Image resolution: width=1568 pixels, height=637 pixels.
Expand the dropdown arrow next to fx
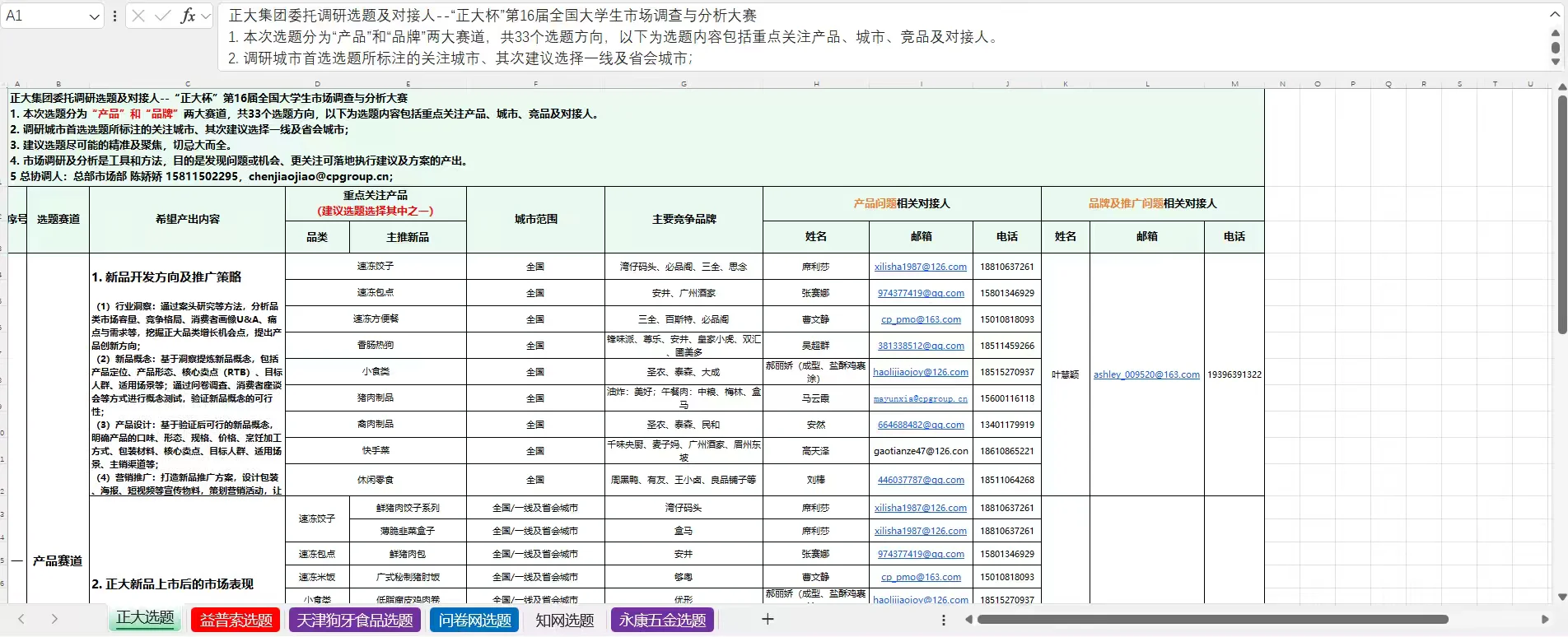point(206,16)
